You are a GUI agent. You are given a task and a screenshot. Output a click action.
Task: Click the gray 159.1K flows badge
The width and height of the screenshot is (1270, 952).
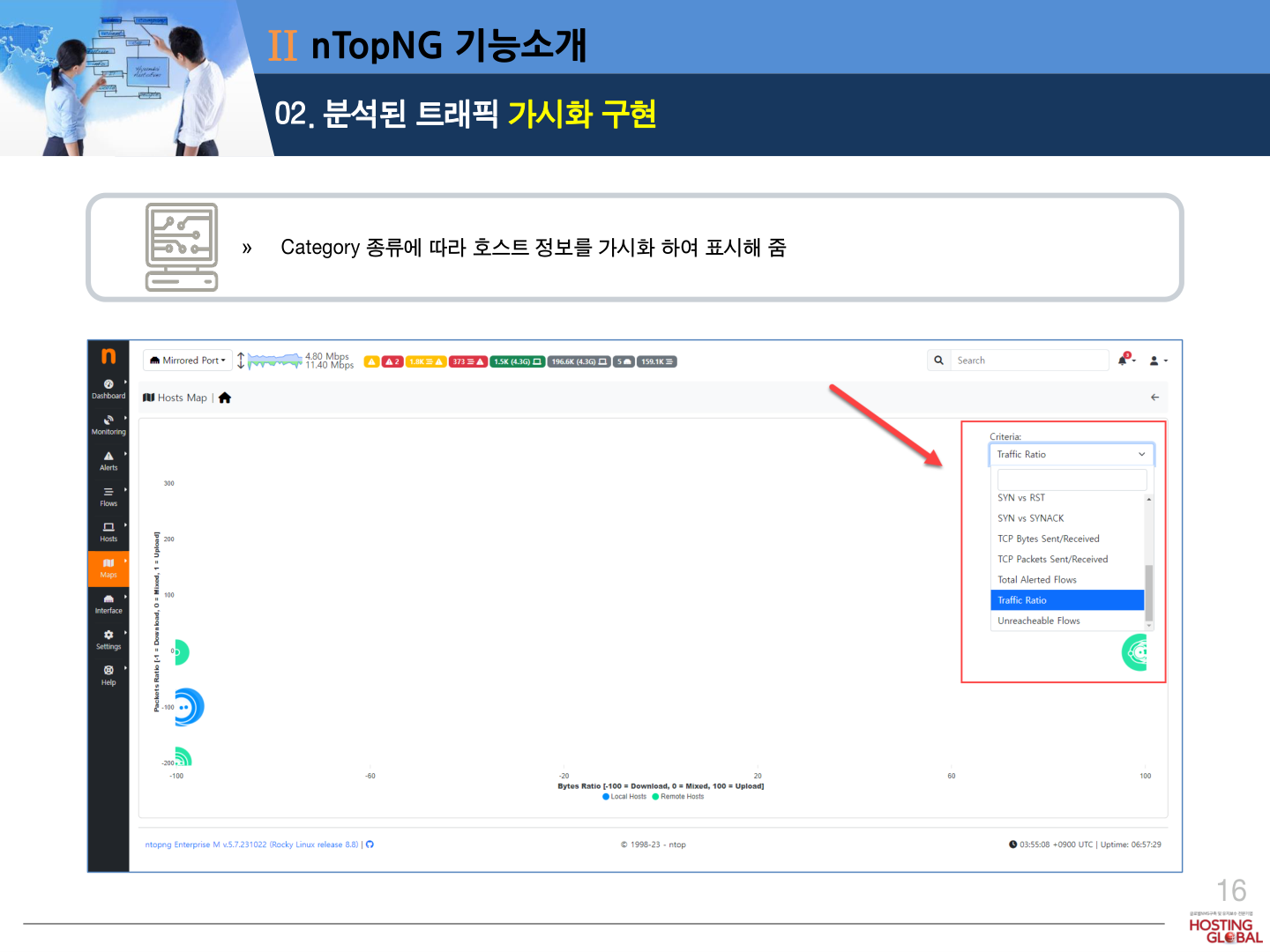point(657,361)
